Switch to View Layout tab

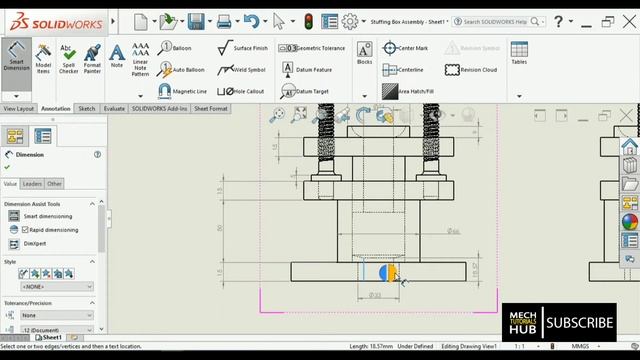pos(19,109)
